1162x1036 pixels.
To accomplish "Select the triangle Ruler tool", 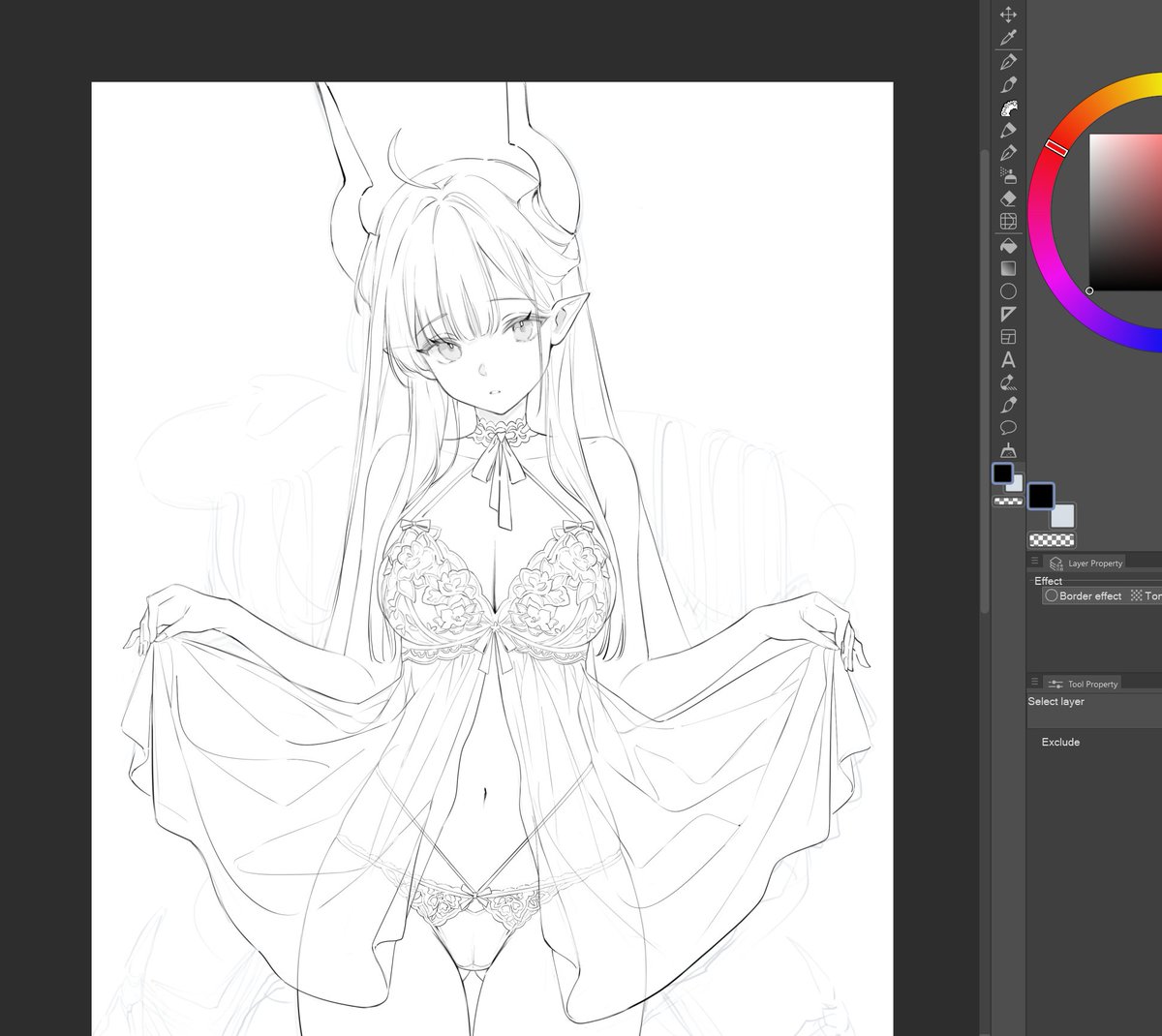I will 1008,314.
